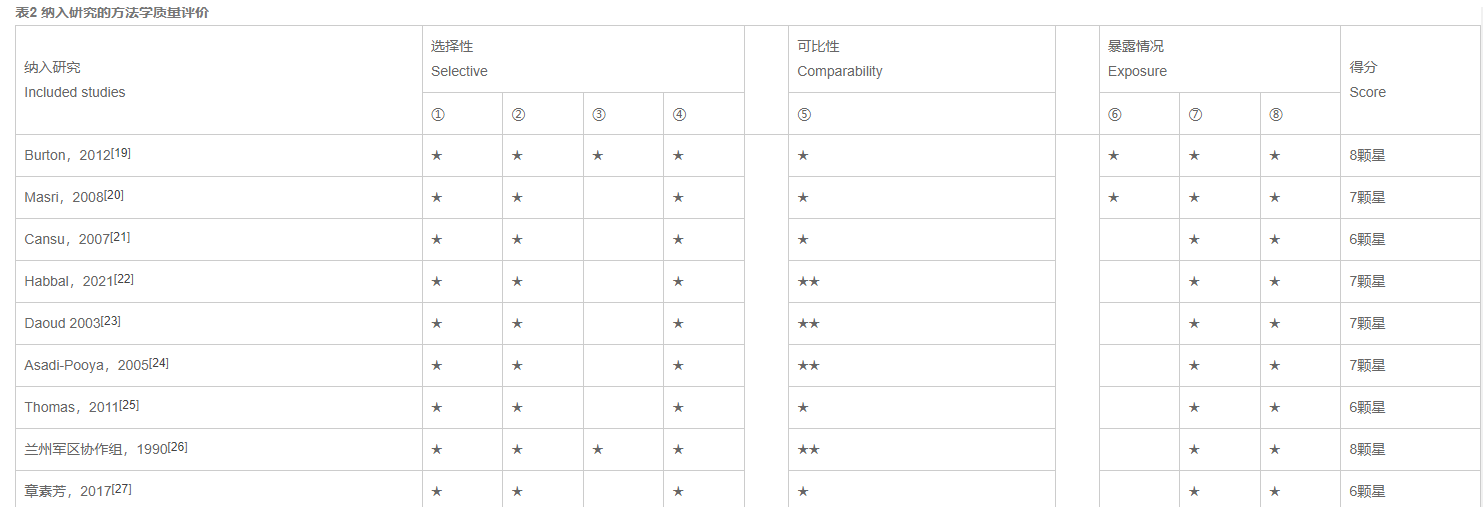
Task: Open reference 24 for Asadi-Pooya, 2005
Action: click(158, 363)
